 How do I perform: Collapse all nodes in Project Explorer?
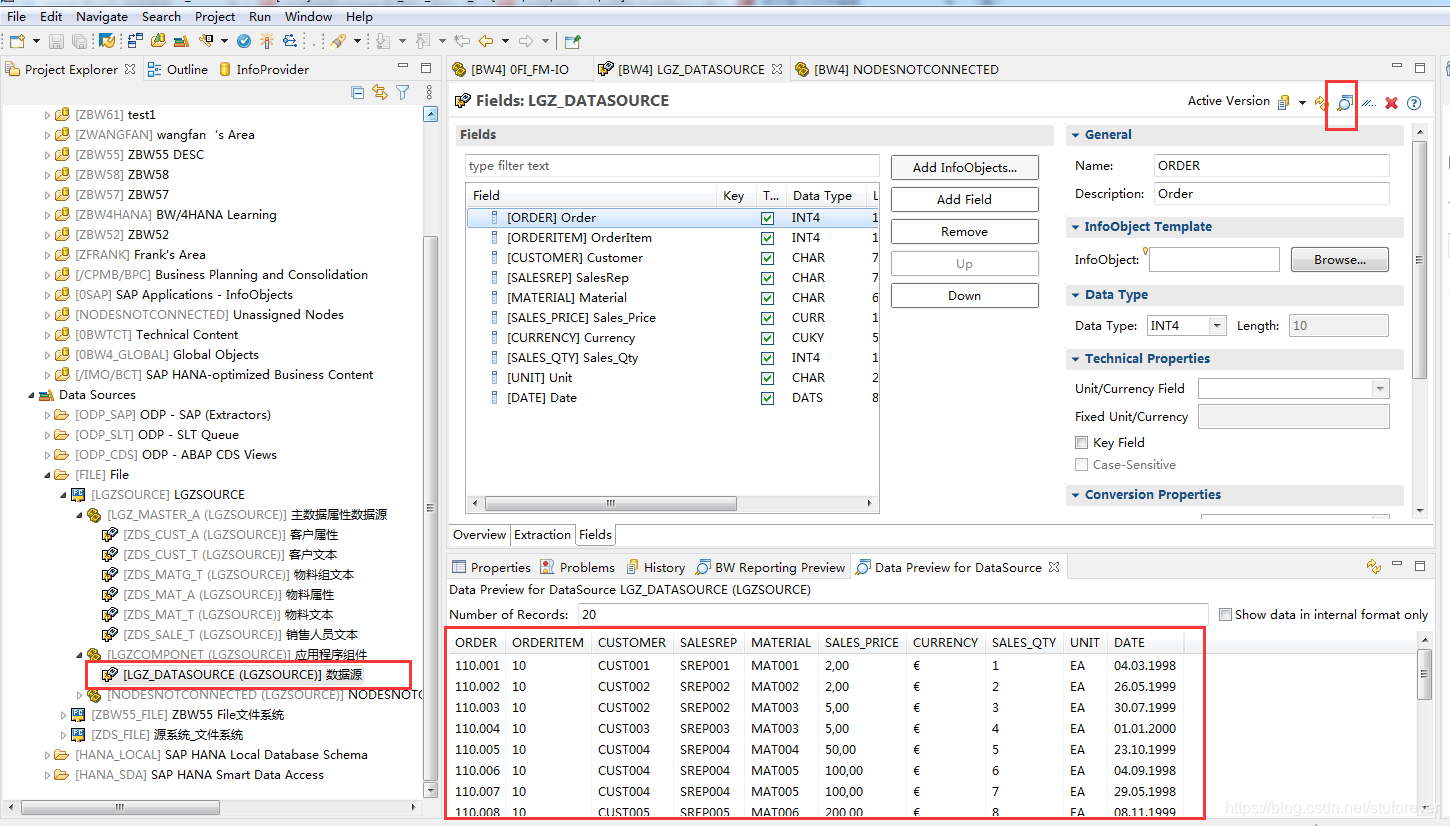point(358,92)
